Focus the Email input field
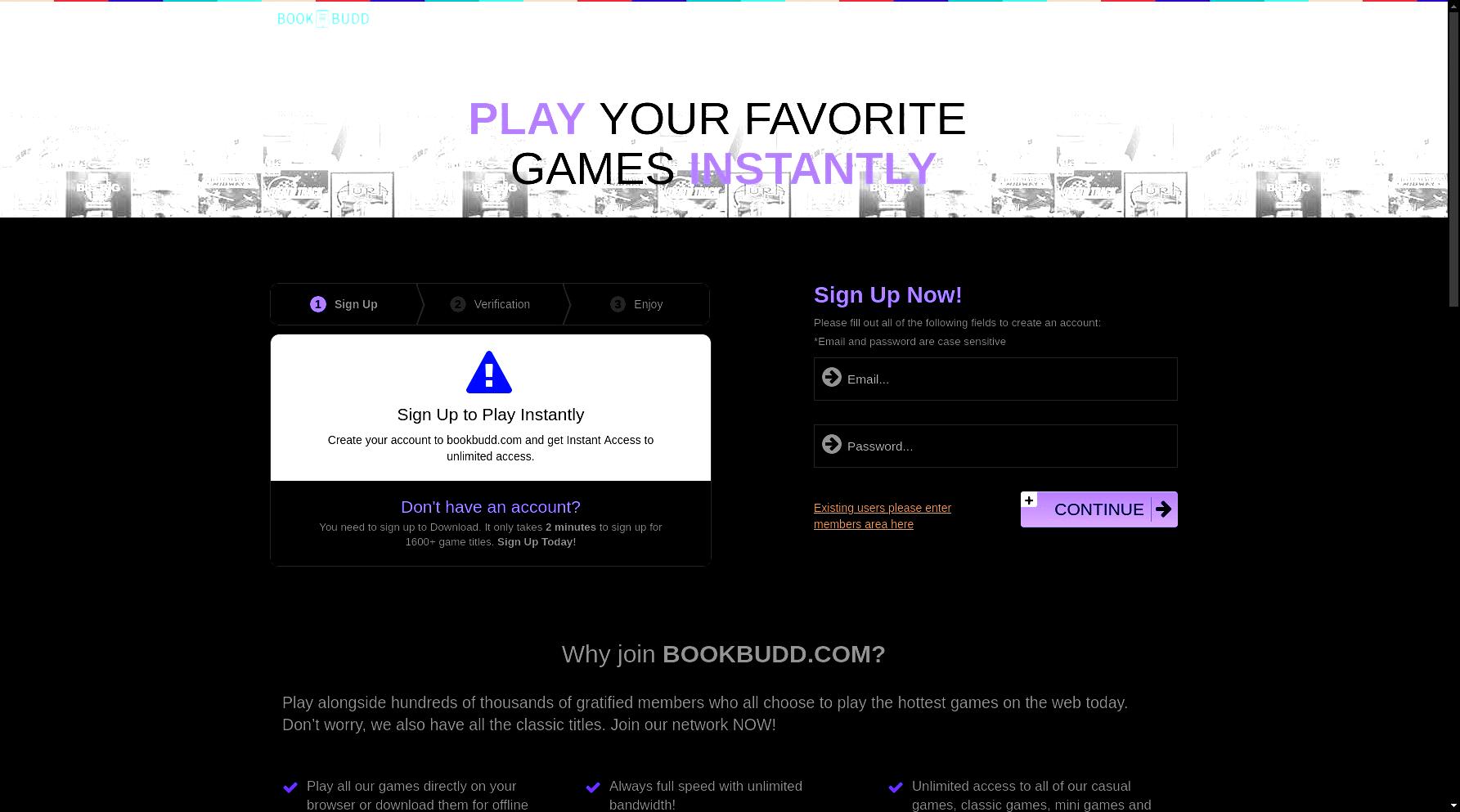Image resolution: width=1460 pixels, height=812 pixels. [995, 379]
